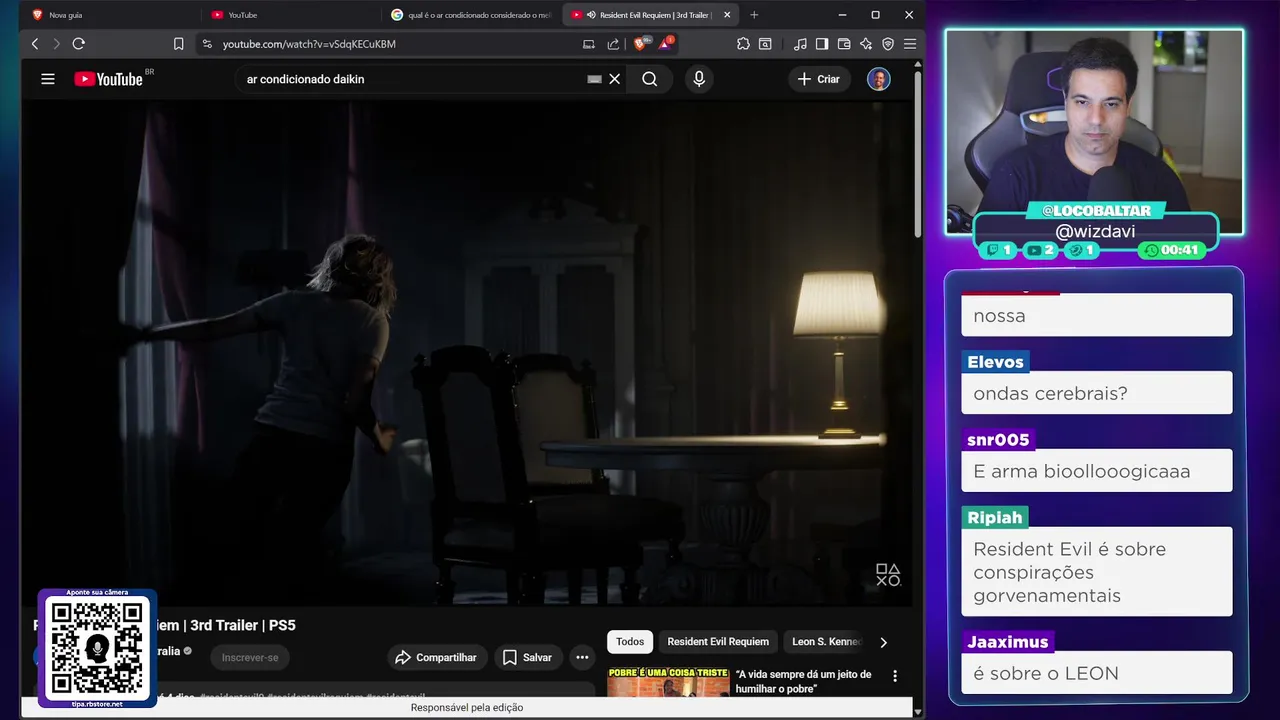Click the Compartilhar share button
Screen dimensions: 1280x720
pos(436,657)
